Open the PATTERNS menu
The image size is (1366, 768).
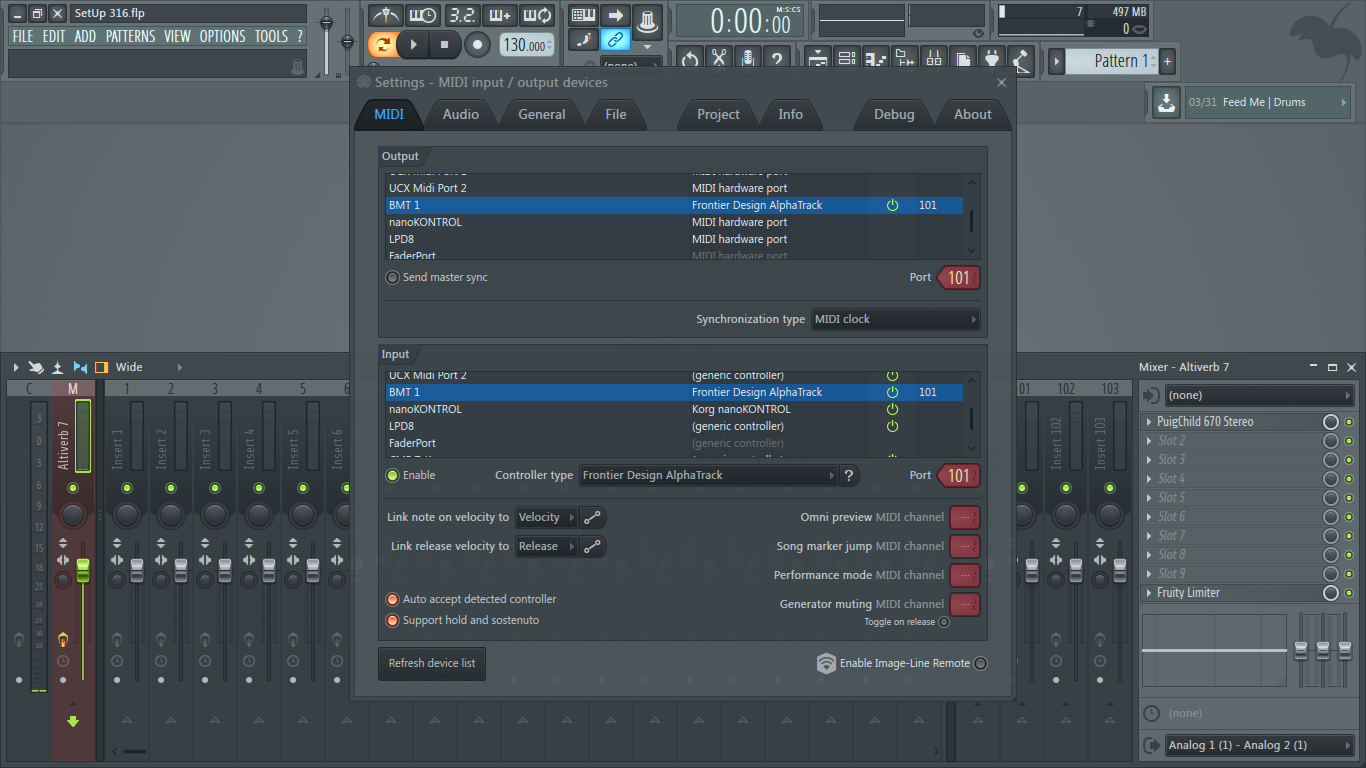131,36
